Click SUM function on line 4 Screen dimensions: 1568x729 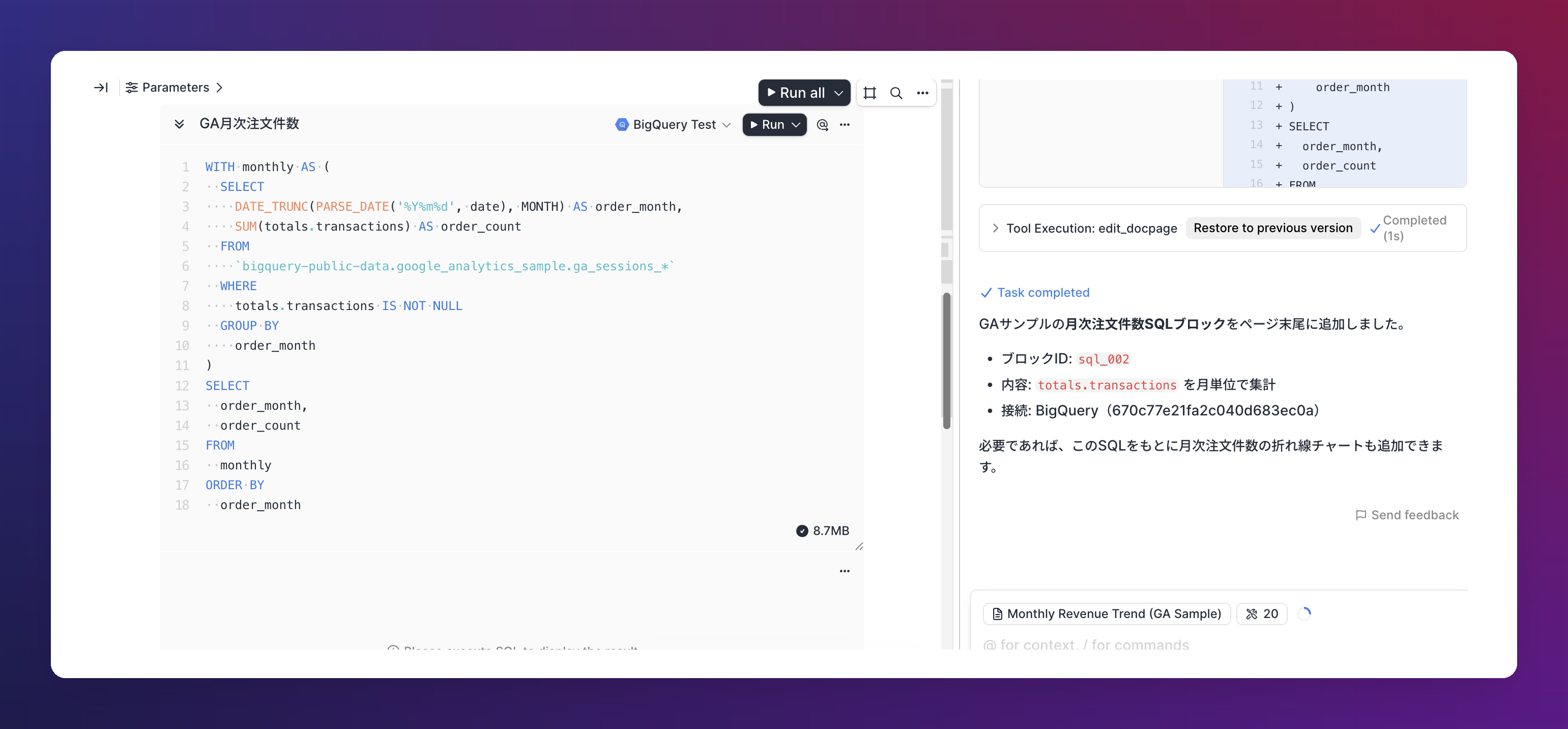click(x=245, y=227)
